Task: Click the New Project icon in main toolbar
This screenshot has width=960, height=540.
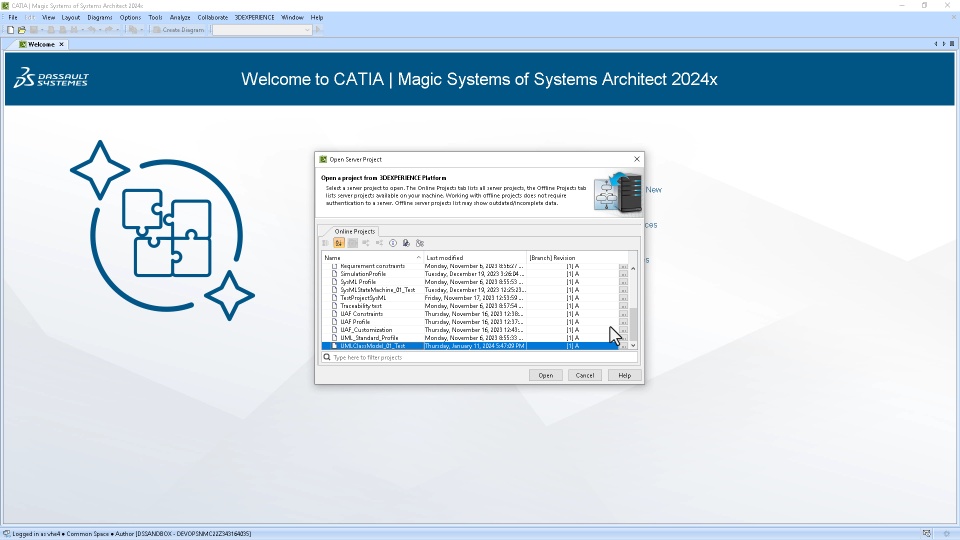Action: click(x=10, y=30)
